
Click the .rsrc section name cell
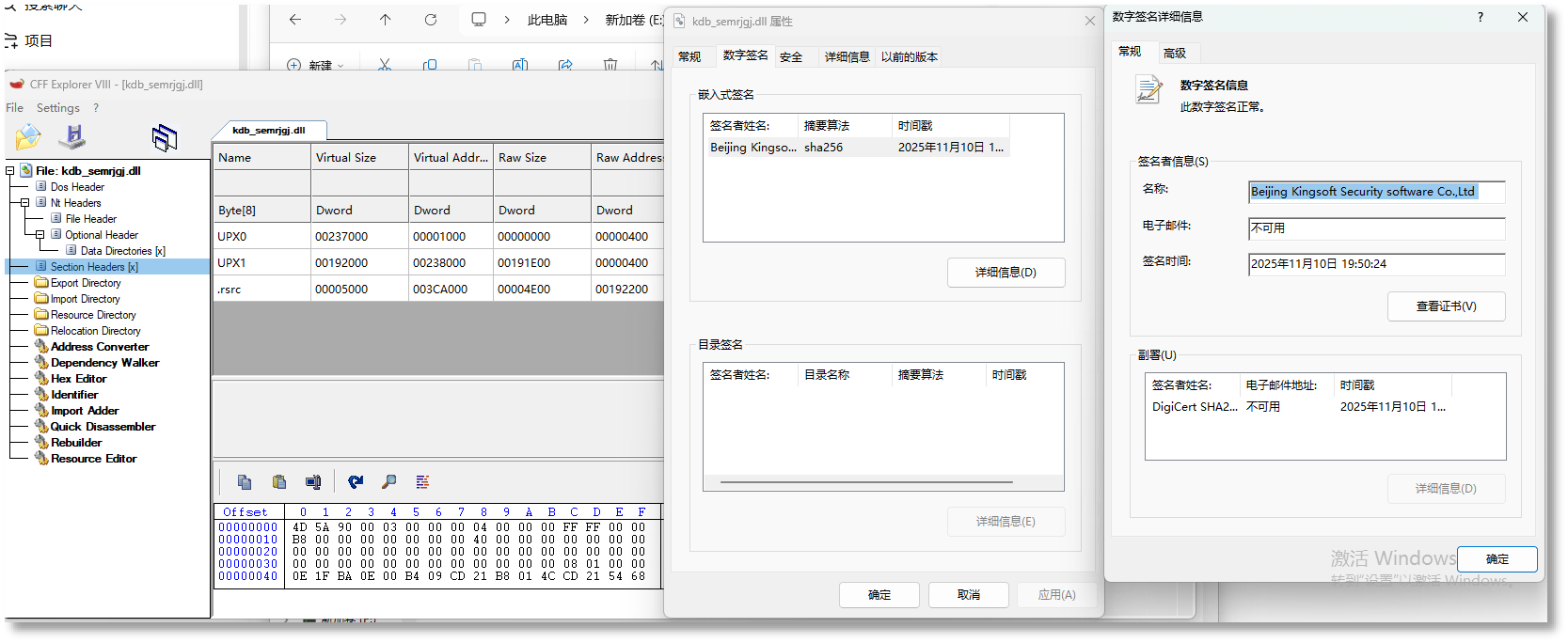tap(261, 290)
